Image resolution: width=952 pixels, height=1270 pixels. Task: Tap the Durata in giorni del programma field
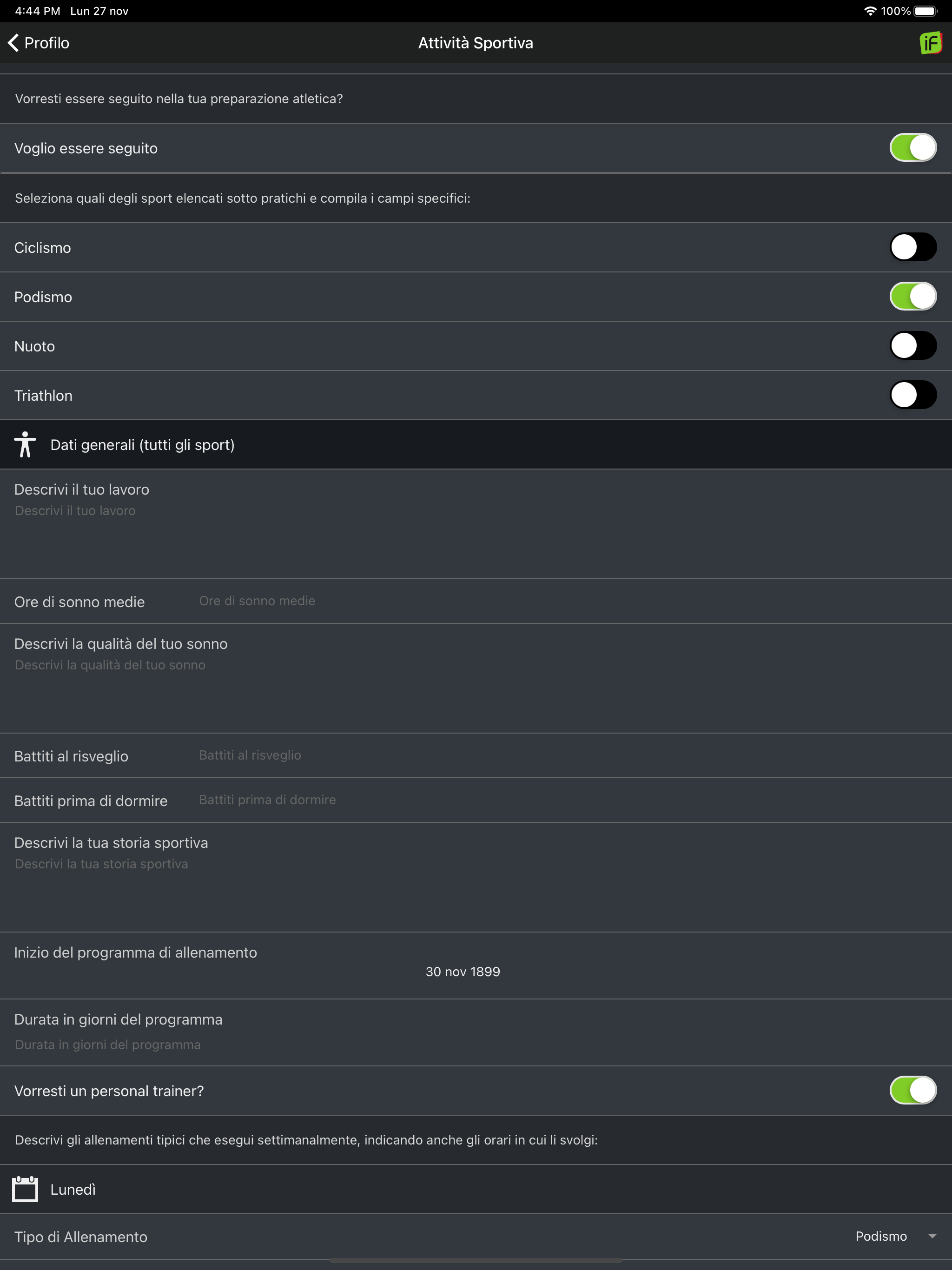click(459, 1045)
